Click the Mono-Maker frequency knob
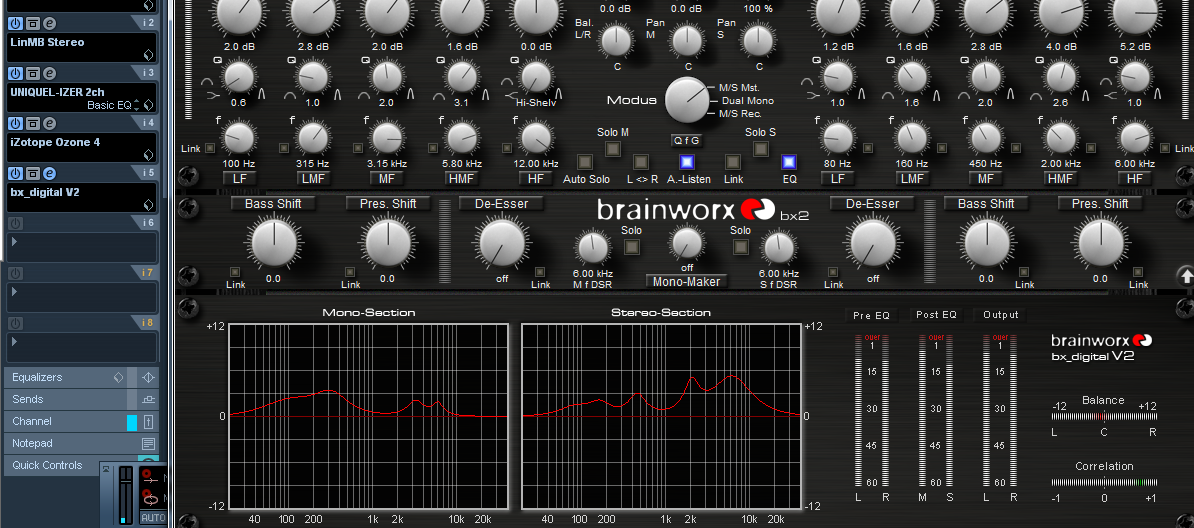 686,243
